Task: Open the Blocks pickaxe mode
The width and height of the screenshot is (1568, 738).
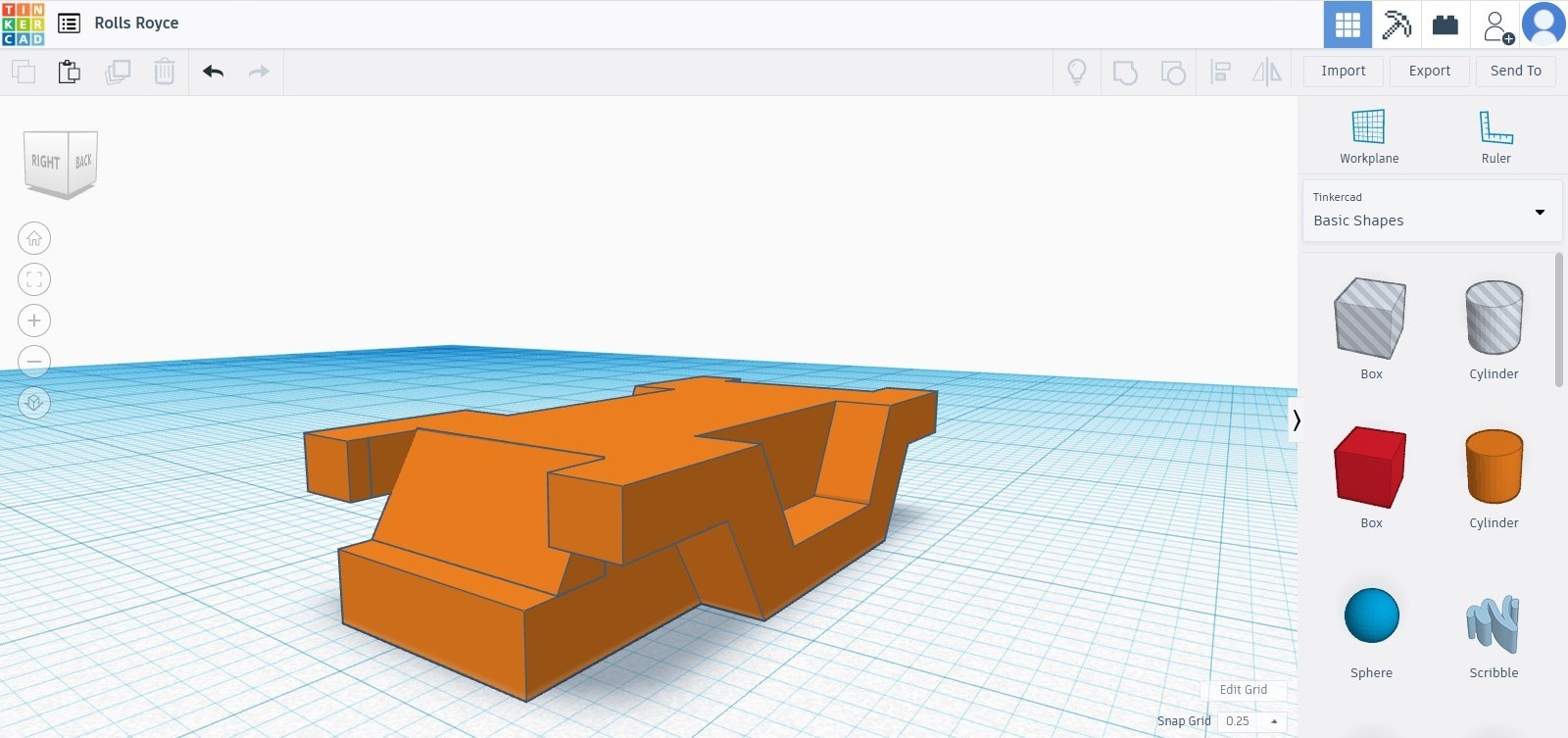Action: 1396,25
